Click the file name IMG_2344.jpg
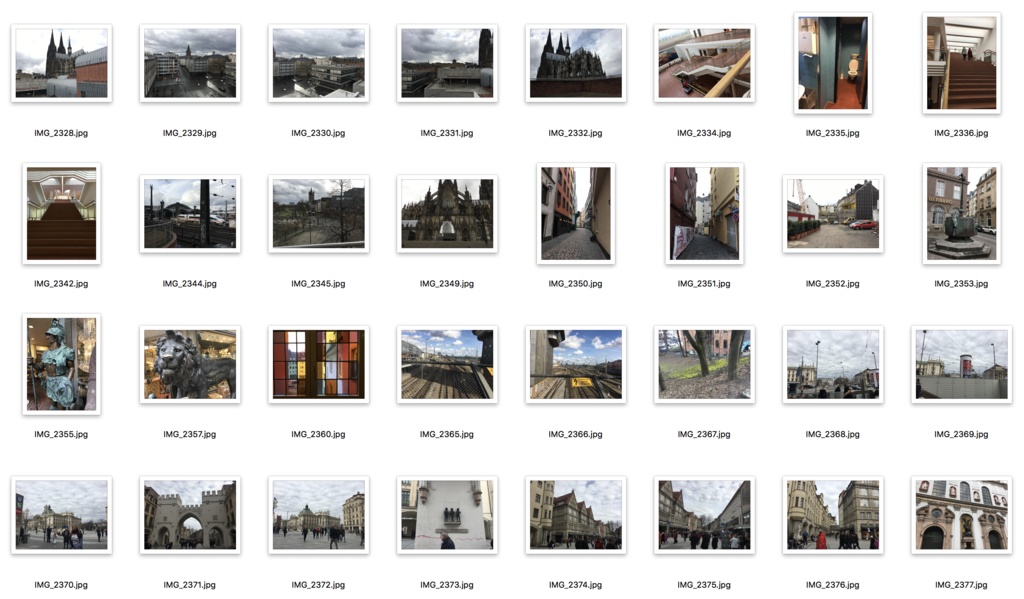The height and width of the screenshot is (599, 1024). coord(190,284)
